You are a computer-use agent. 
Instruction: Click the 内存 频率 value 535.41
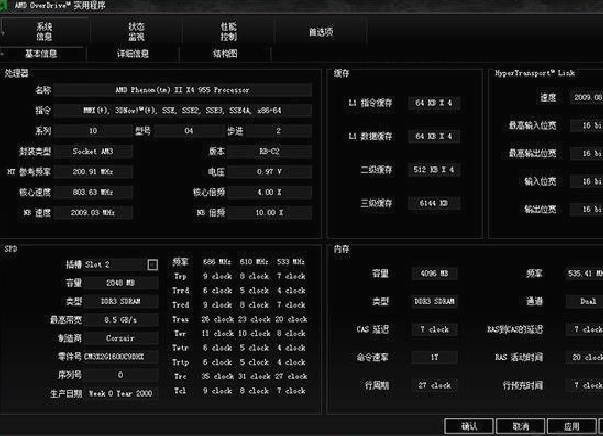click(x=585, y=273)
